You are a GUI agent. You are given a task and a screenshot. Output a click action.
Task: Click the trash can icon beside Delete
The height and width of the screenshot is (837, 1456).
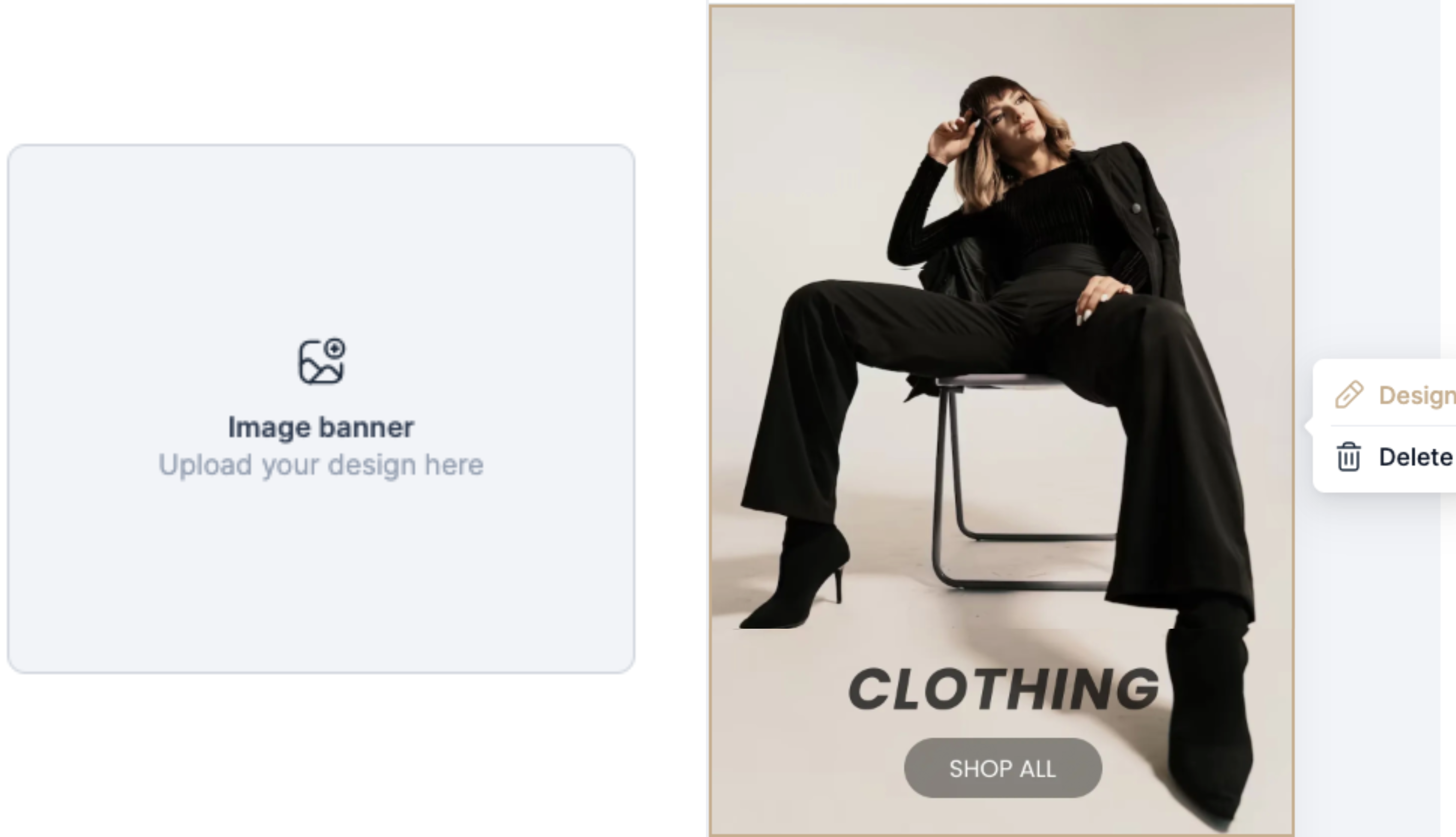coord(1348,457)
